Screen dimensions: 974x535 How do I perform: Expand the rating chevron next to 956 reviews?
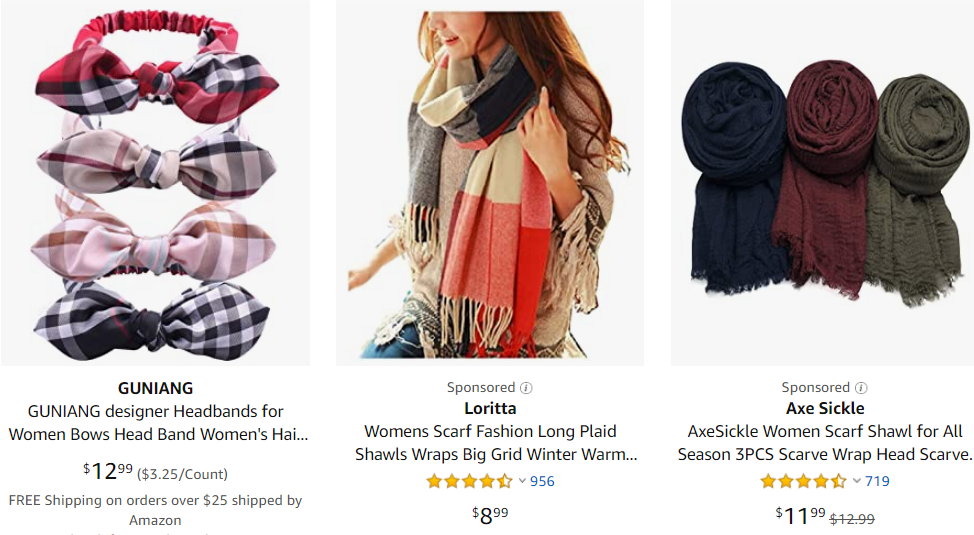pos(521,481)
